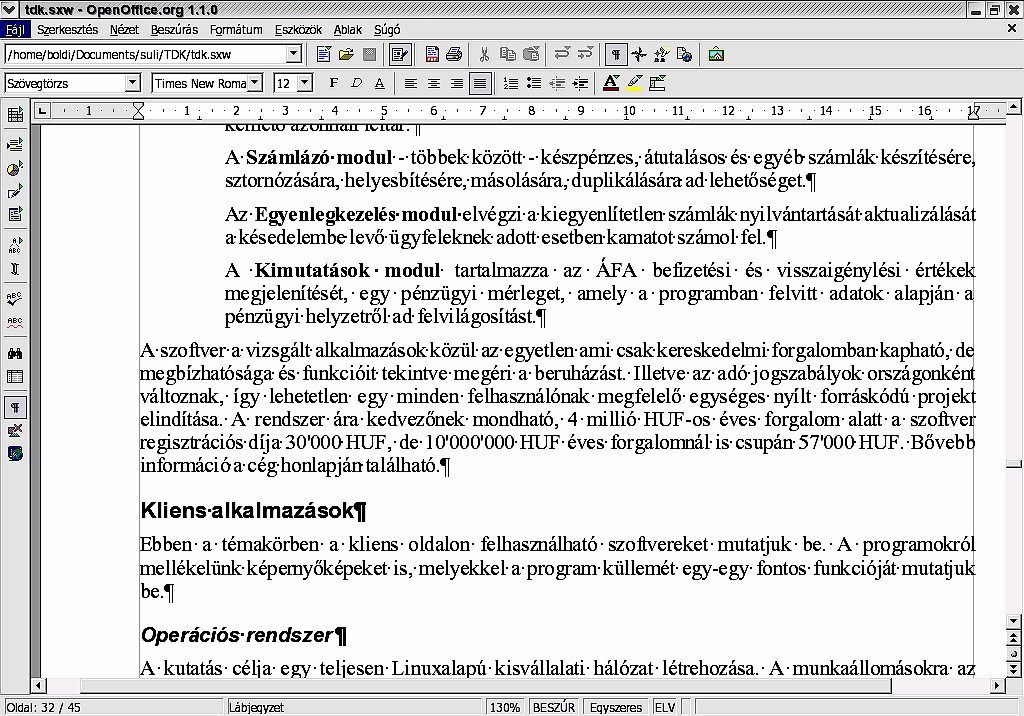1024x716 pixels.
Task: Click pilcrow icon in top function bar
Action: [x=616, y=54]
